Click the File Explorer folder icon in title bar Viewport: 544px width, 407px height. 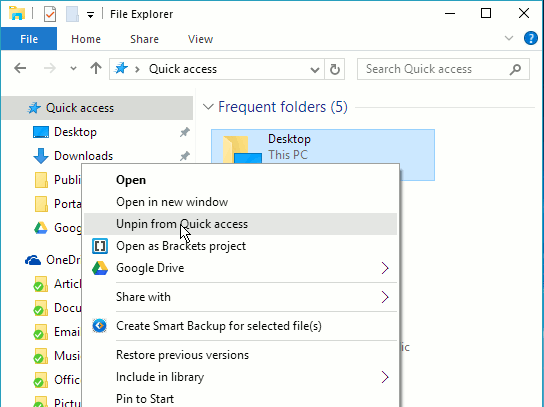tap(17, 14)
